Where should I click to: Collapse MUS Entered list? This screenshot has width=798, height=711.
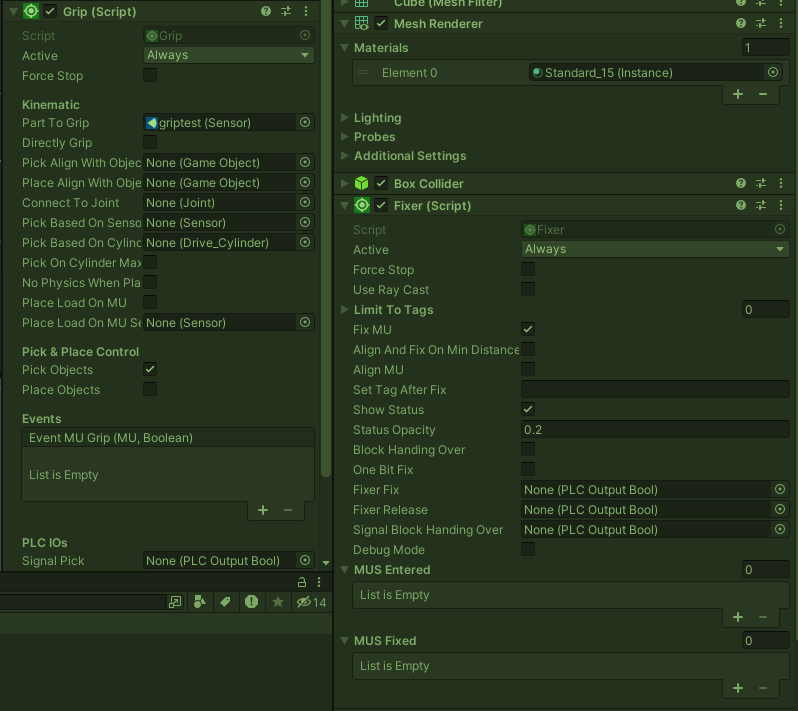pos(345,570)
